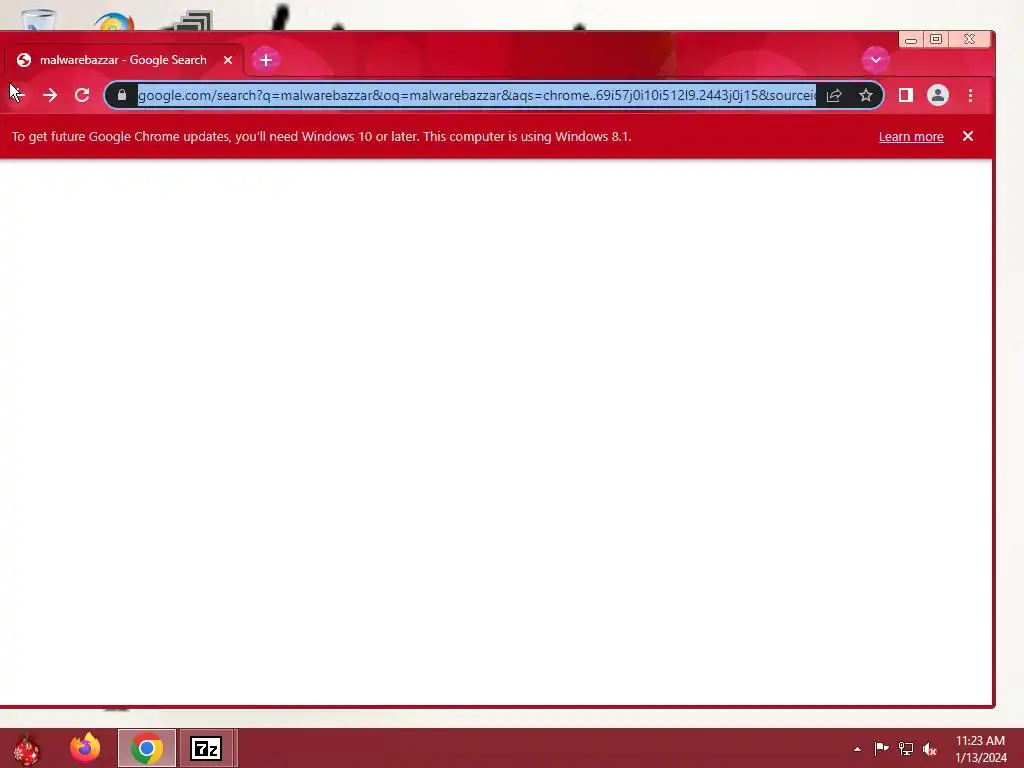Click the address bar URL field
The image size is (1024, 768).
coord(477,95)
